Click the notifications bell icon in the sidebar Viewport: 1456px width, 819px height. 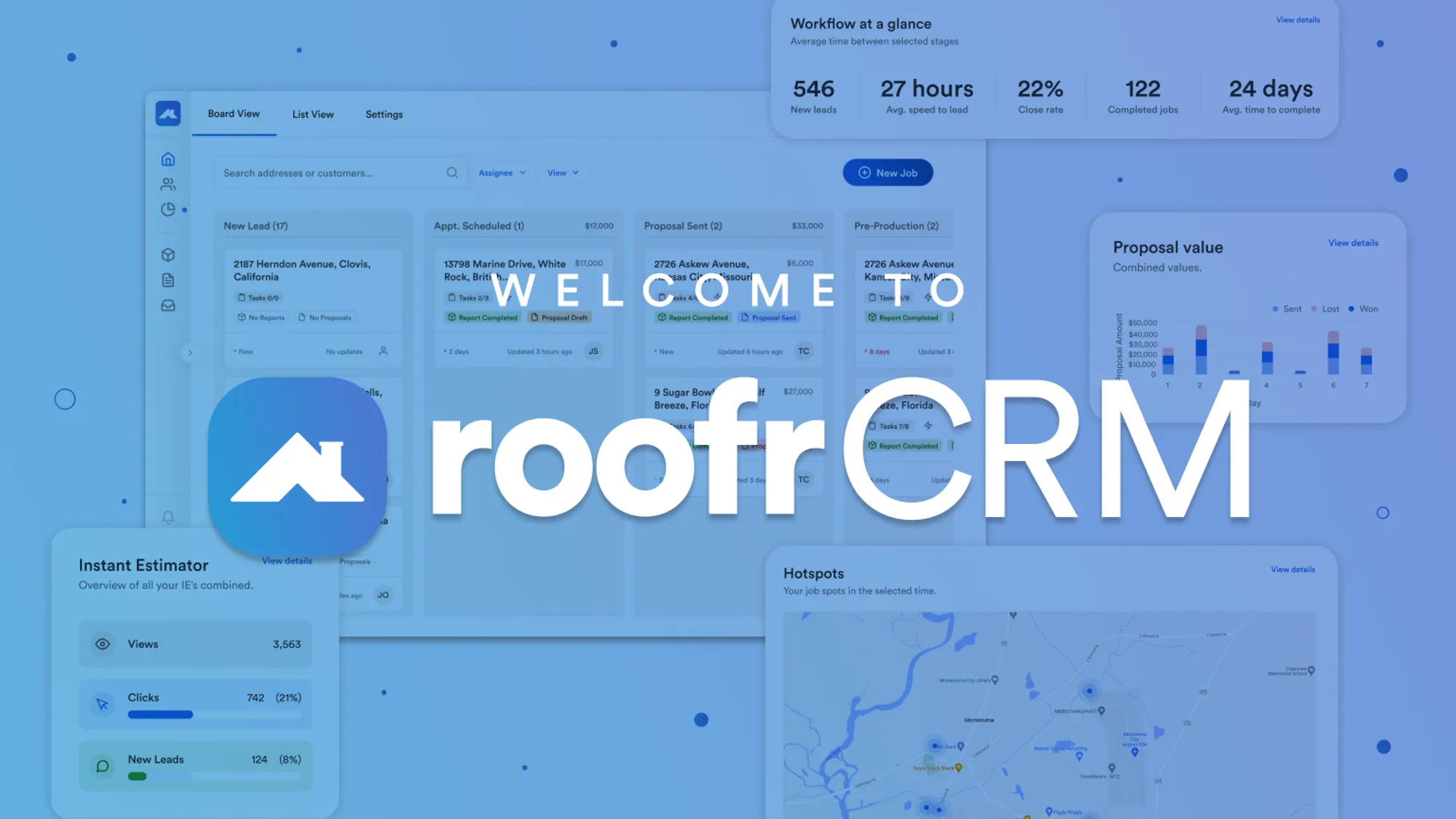point(167,517)
